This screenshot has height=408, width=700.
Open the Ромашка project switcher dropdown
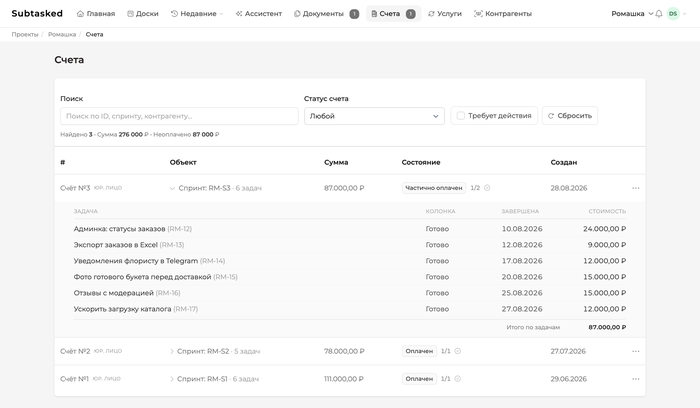pos(632,14)
